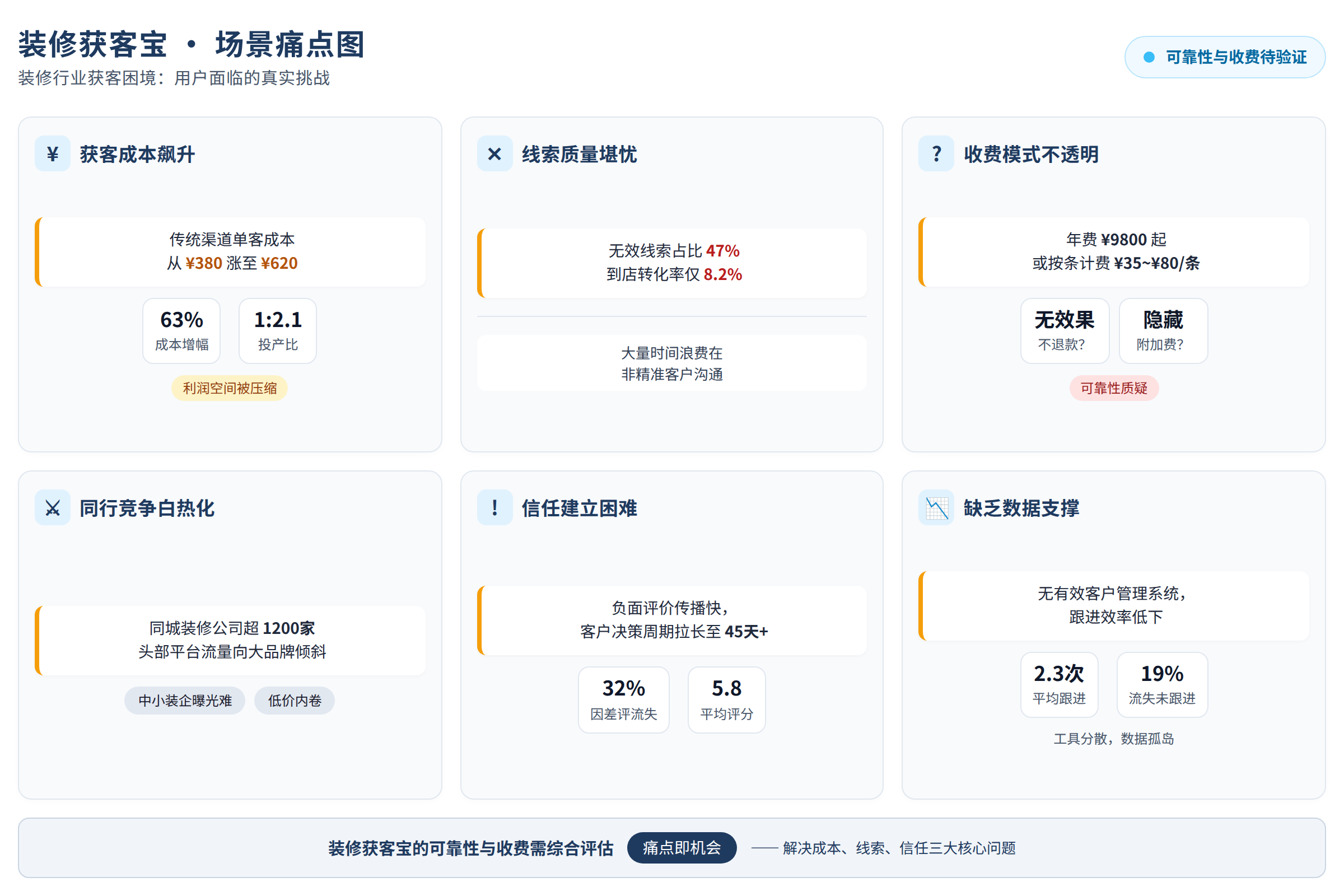Click the 或按条计费 ¥35~¥80/条 line

[x=1116, y=263]
